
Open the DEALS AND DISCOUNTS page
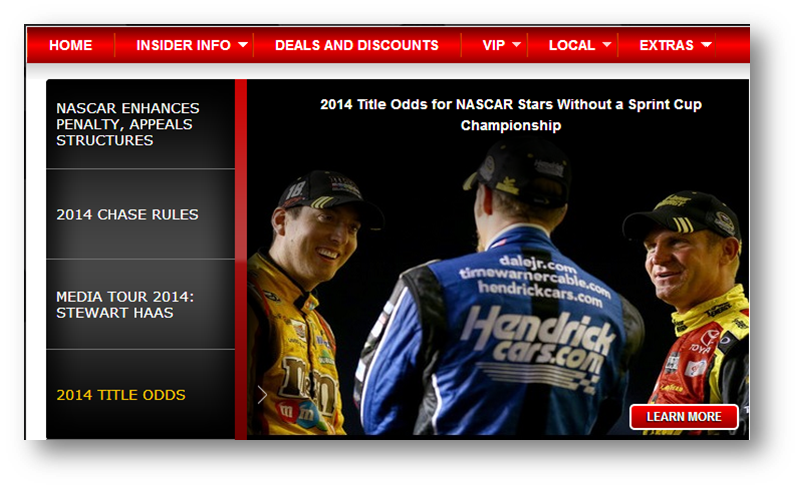[356, 45]
